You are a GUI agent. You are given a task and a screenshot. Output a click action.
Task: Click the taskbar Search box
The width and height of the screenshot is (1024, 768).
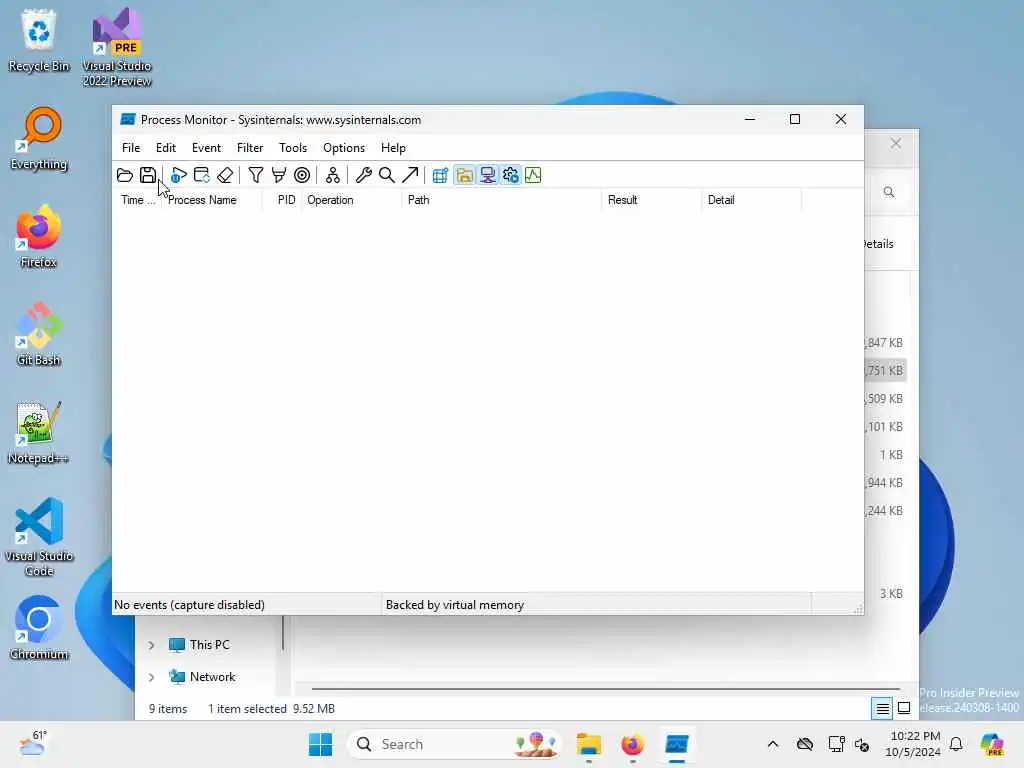[456, 744]
